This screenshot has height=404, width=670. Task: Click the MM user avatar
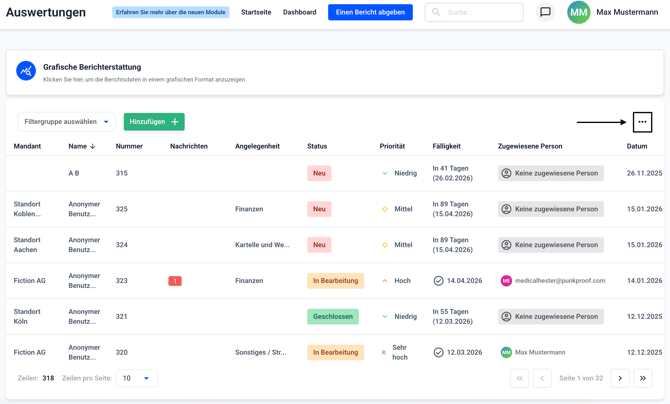tap(578, 13)
